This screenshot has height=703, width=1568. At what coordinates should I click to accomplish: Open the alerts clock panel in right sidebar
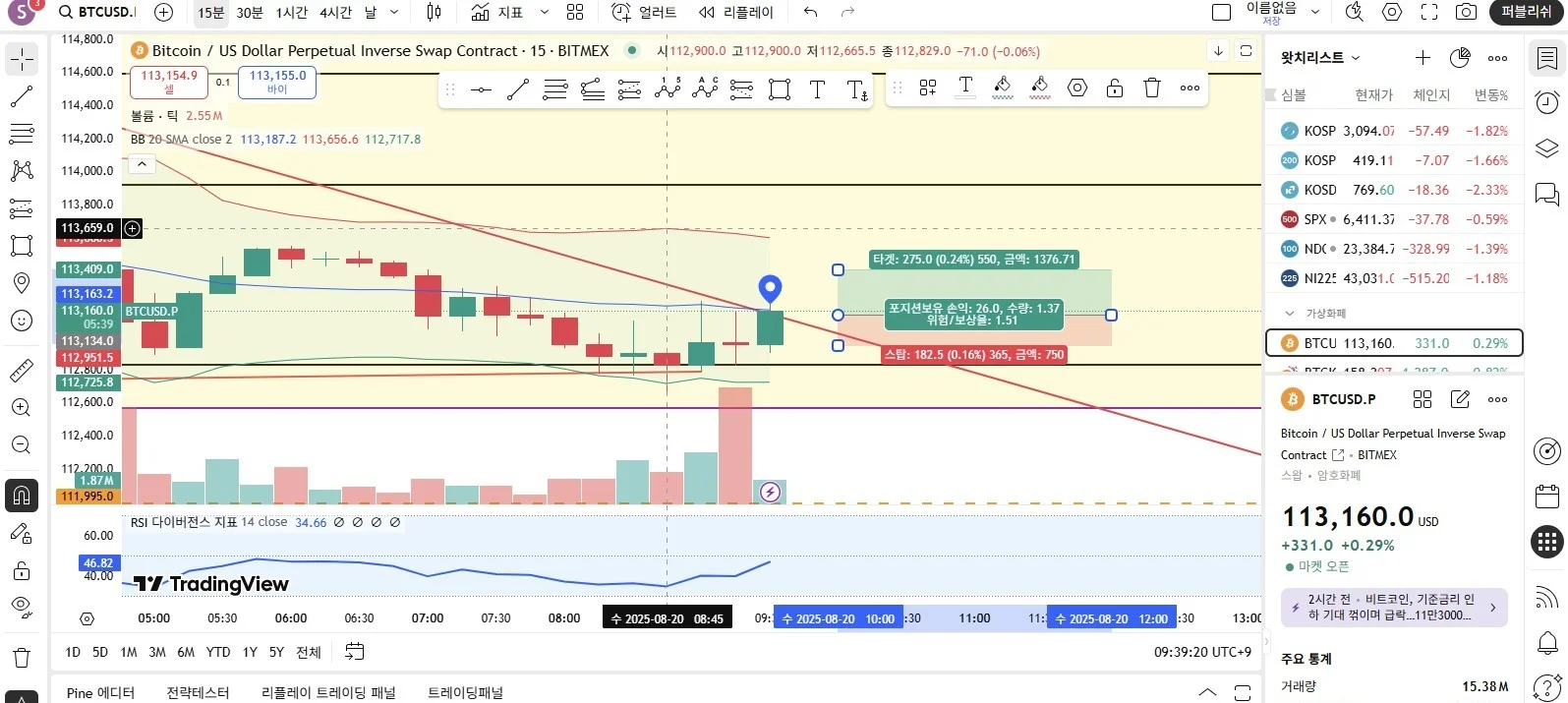click(1547, 103)
